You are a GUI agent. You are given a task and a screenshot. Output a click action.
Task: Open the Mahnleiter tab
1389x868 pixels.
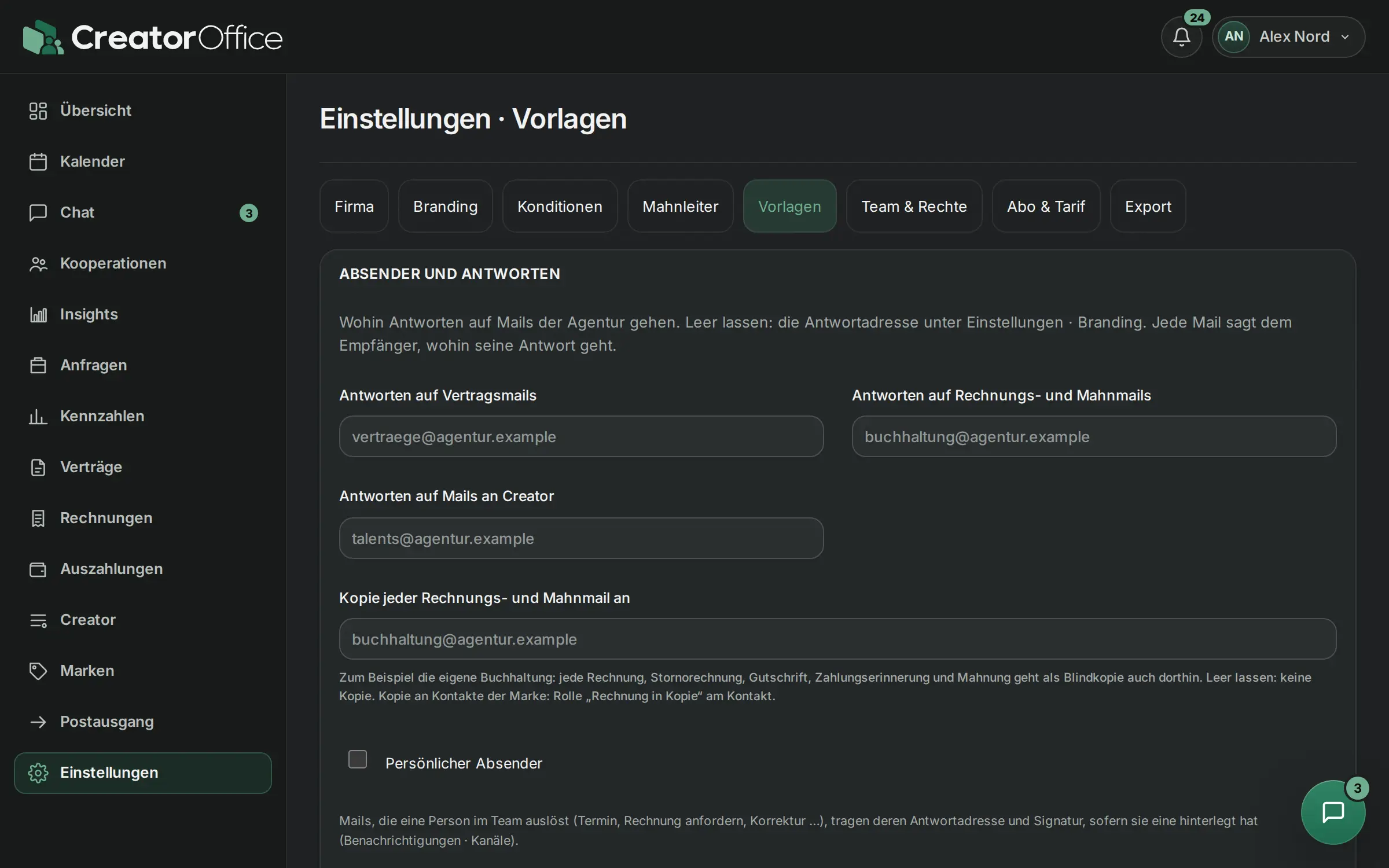point(681,206)
